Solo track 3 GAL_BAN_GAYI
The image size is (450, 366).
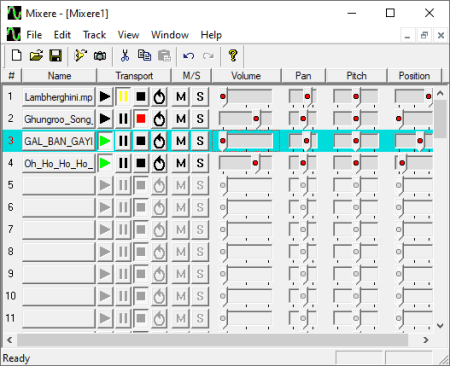pyautogui.click(x=200, y=141)
